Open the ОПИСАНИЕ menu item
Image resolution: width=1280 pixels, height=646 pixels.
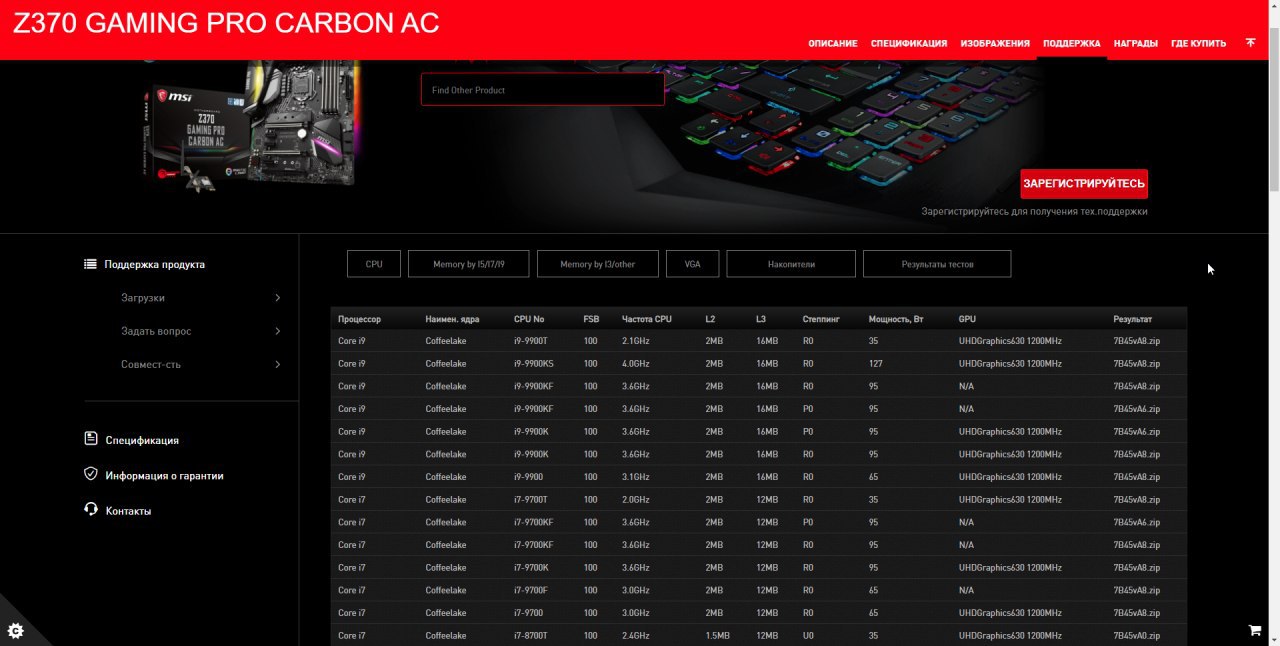click(x=833, y=43)
